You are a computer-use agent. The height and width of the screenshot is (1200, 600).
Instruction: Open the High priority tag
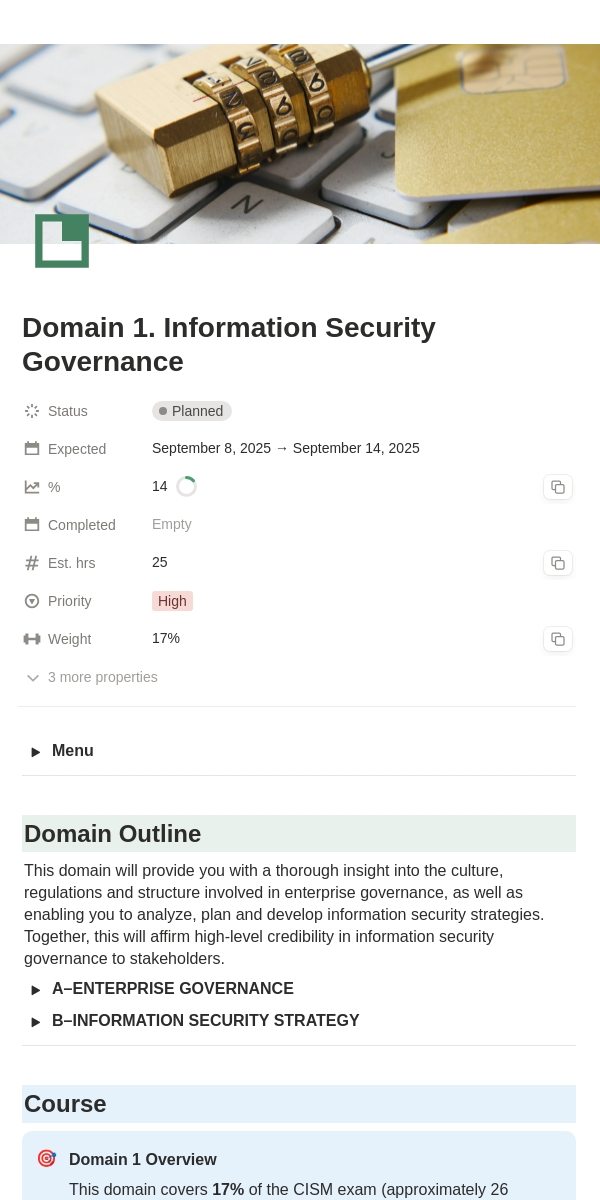(x=172, y=601)
